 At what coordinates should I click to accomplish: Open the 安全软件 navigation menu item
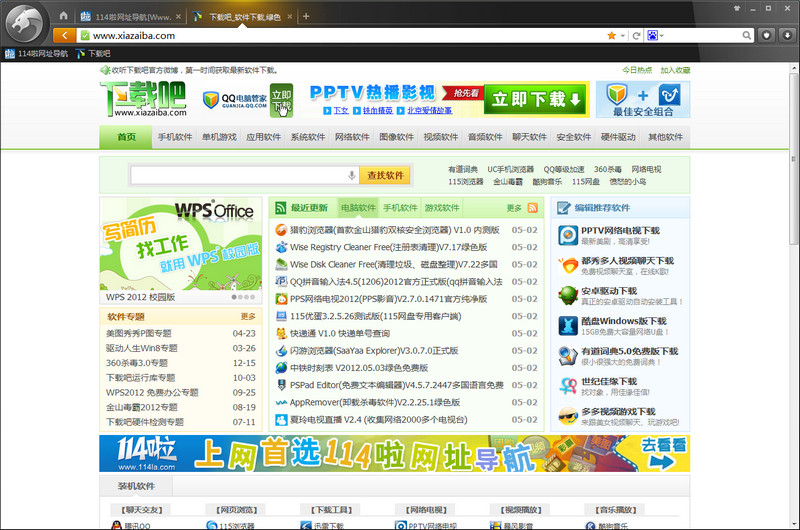[573, 137]
